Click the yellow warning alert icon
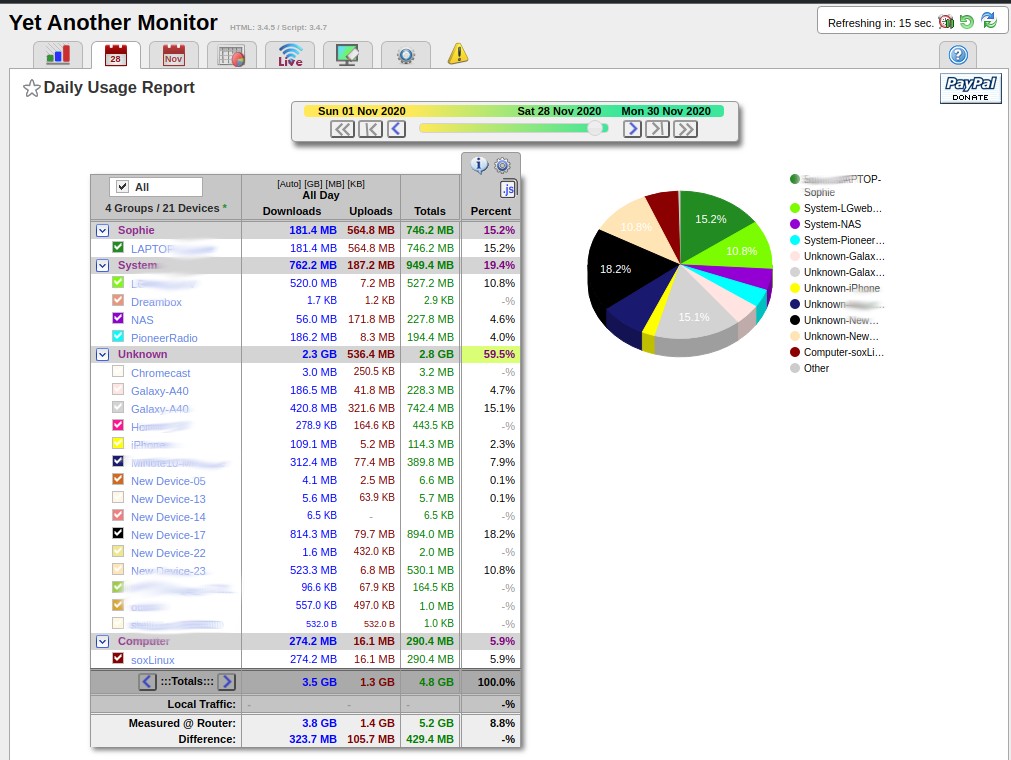 tap(457, 54)
